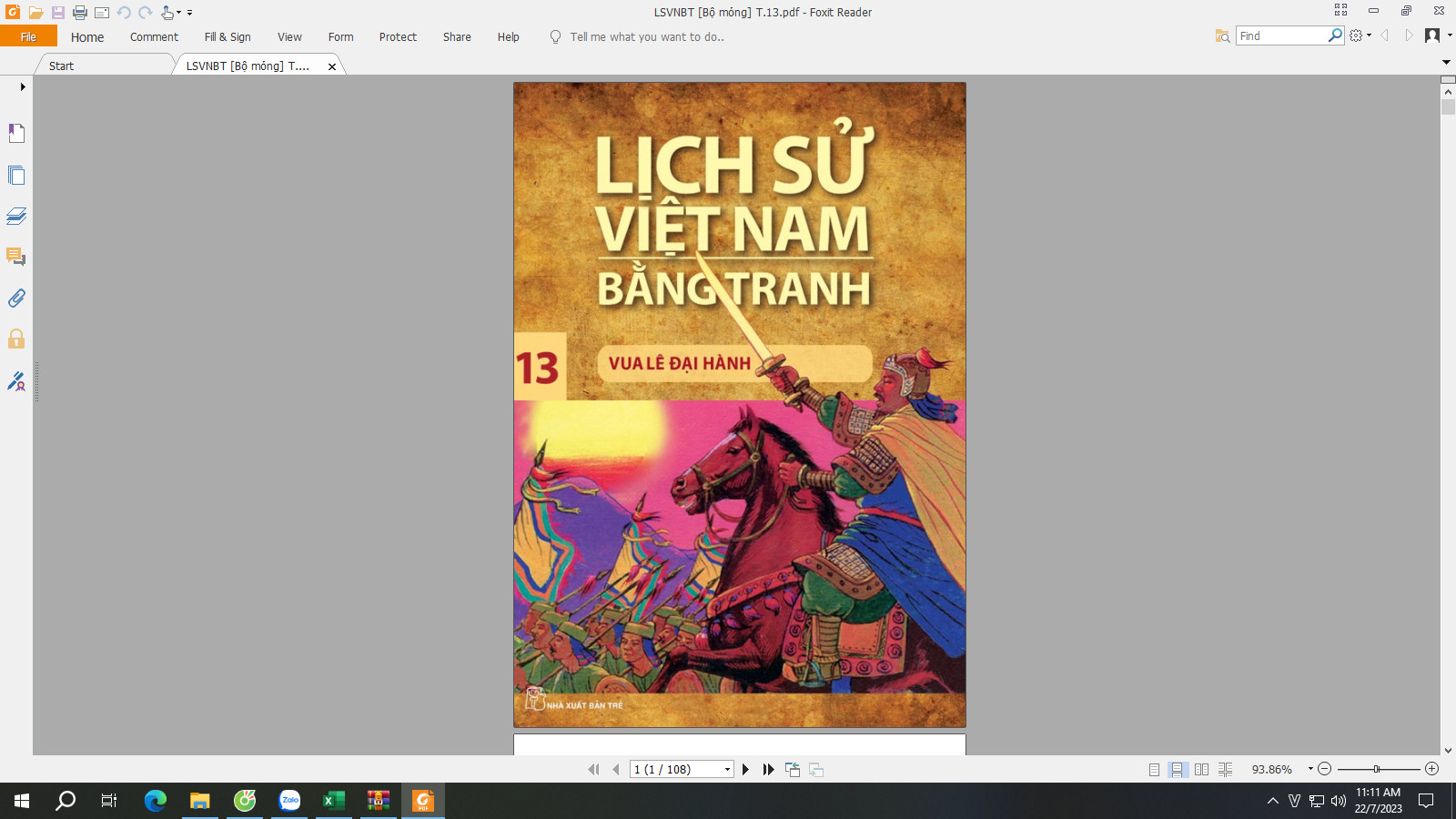The image size is (1456, 819).
Task: Open Microsoft Edge from the taskbar
Action: (x=156, y=801)
